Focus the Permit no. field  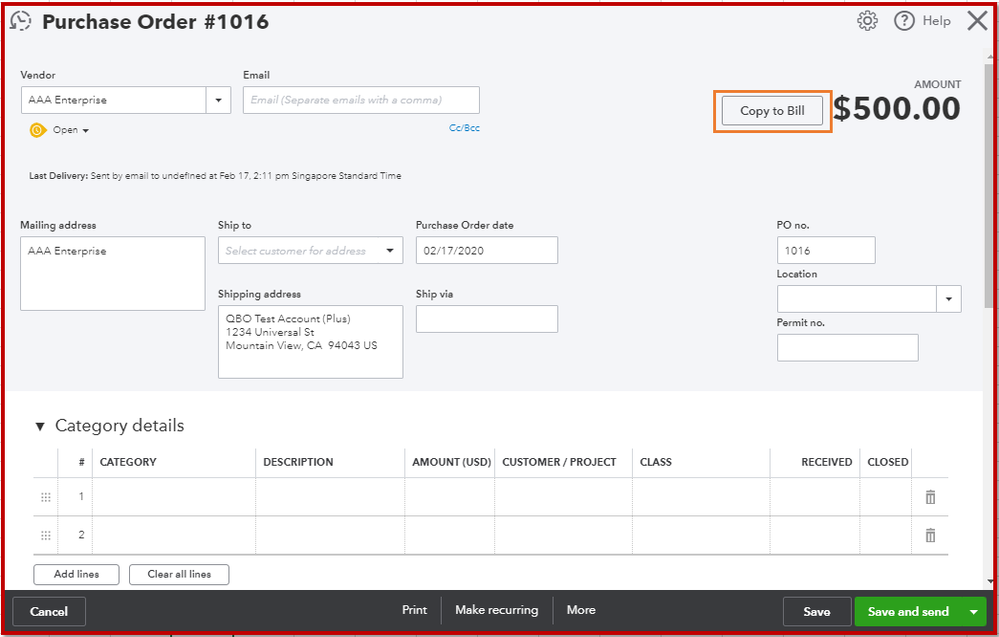point(847,348)
